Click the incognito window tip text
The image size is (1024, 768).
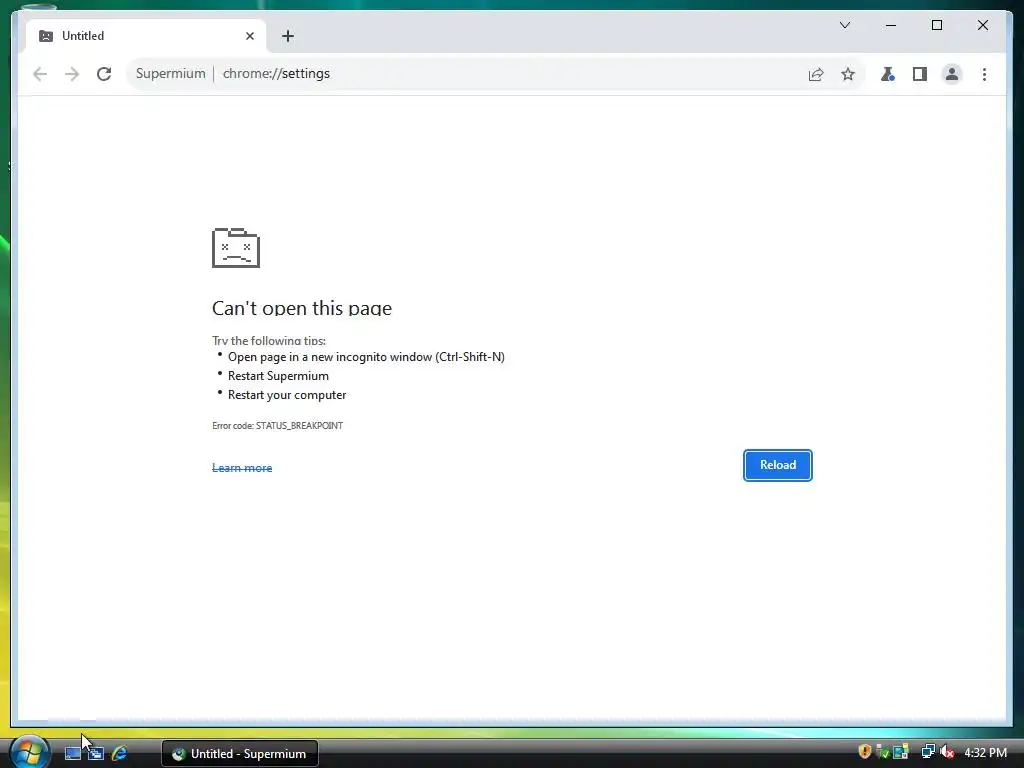tap(366, 357)
